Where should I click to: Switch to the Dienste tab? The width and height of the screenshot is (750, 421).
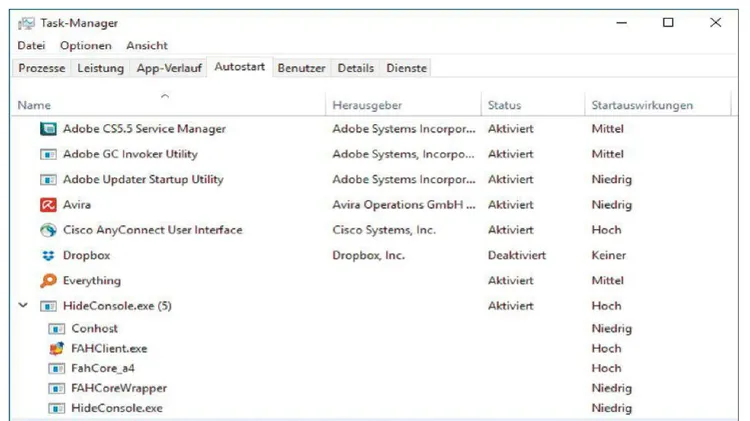click(x=407, y=68)
